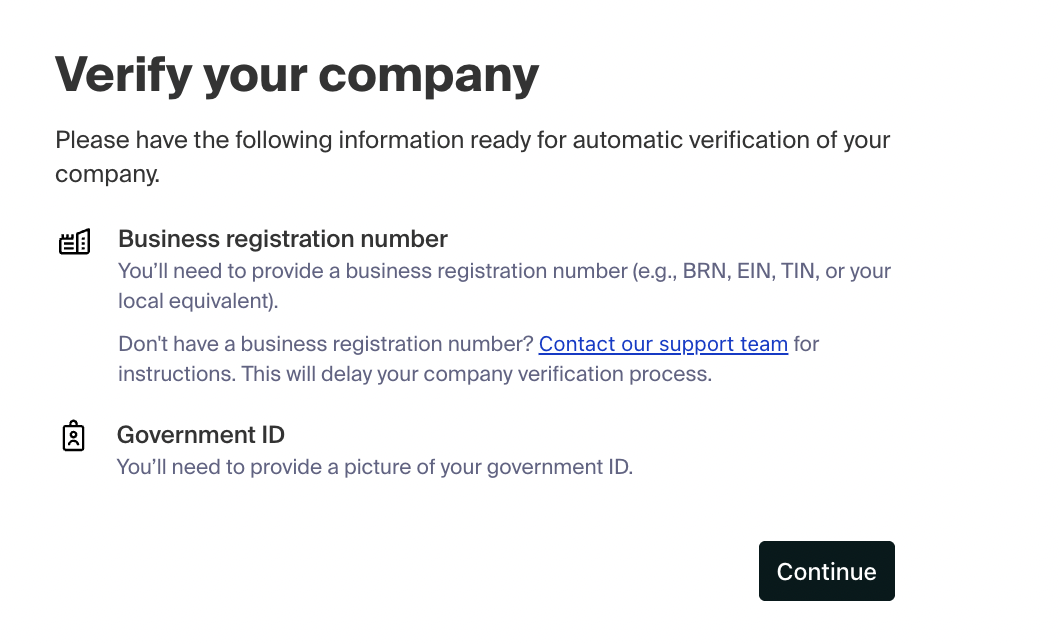Click the Don't have a registration number question

point(326,344)
